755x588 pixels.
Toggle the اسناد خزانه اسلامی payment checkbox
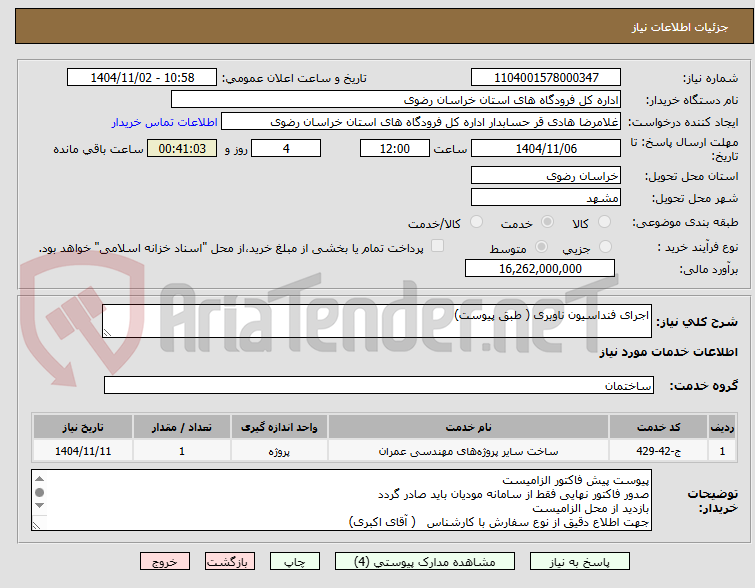437,246
